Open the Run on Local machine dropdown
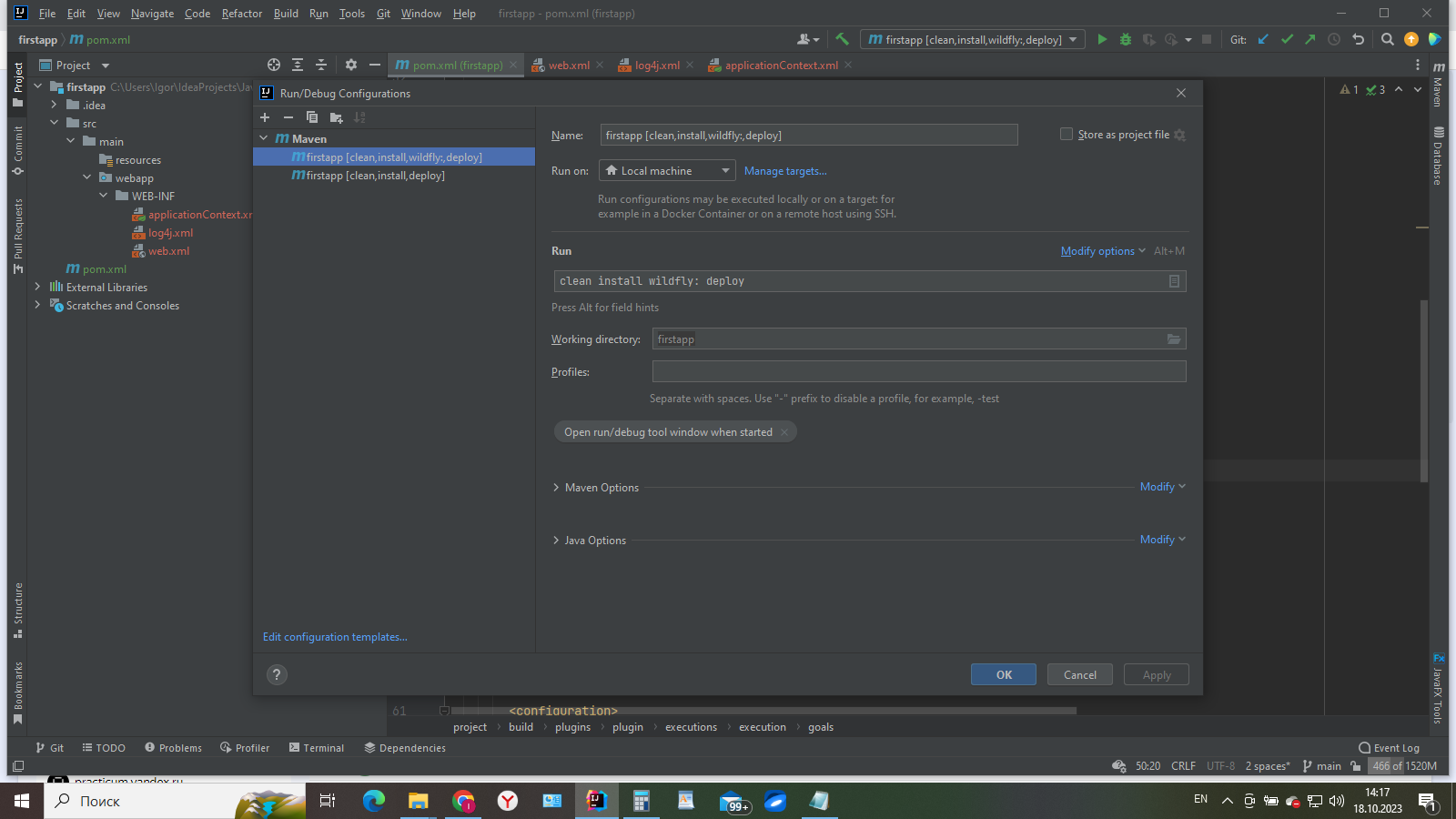Screen dimensions: 1456x819 [666, 170]
